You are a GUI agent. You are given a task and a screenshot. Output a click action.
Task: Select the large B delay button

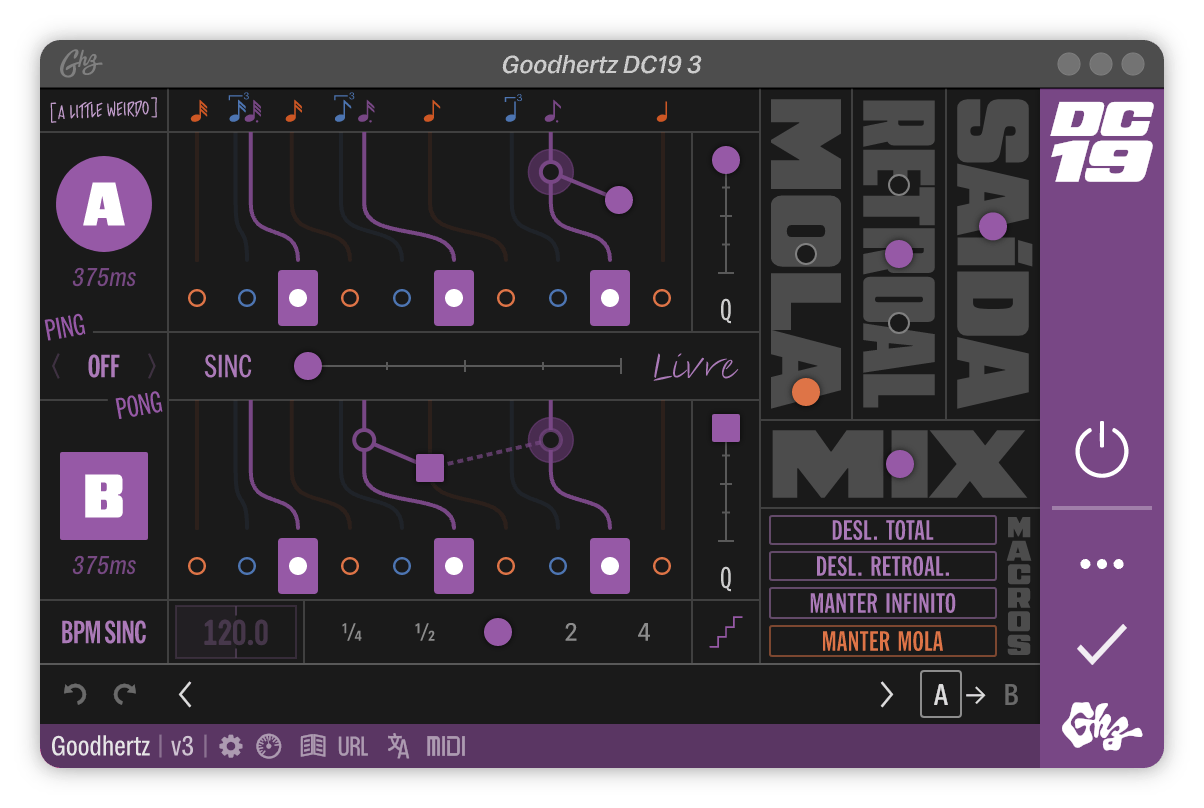point(104,496)
